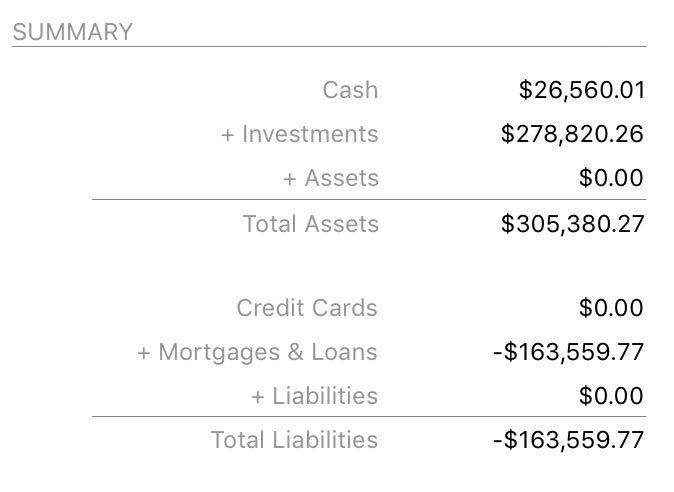
Task: Click the Liabilities $0.00 amount
Action: 612,396
